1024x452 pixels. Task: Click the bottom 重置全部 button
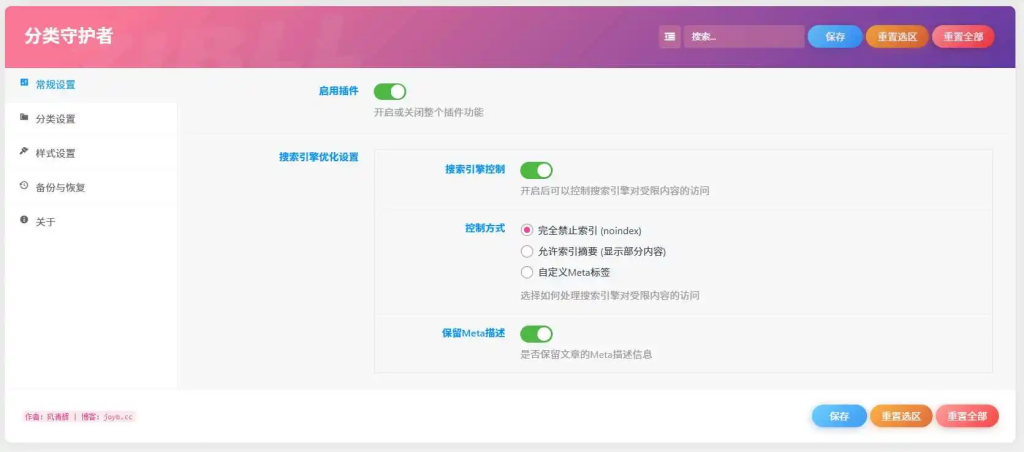tap(967, 416)
